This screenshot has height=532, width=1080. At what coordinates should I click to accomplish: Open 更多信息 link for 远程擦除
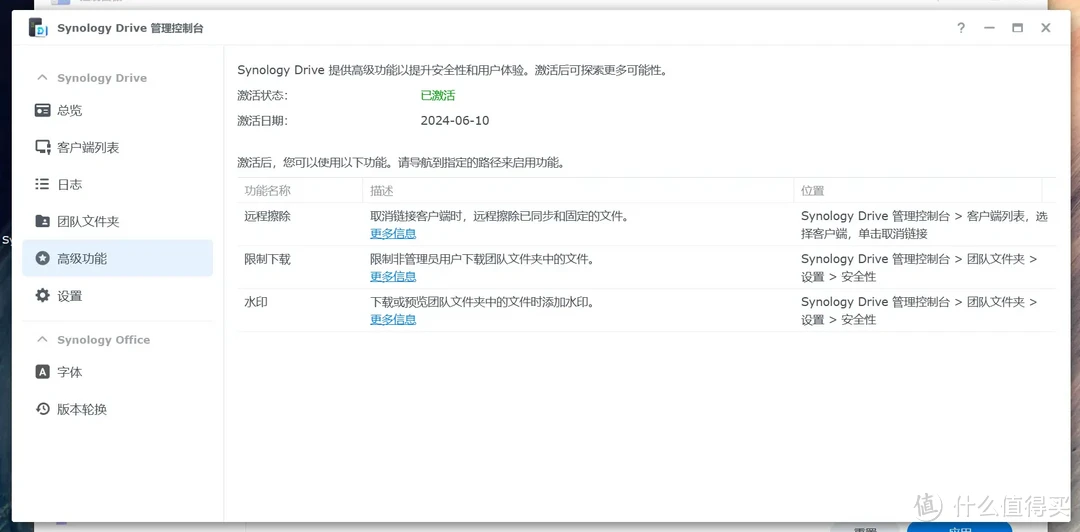click(393, 234)
